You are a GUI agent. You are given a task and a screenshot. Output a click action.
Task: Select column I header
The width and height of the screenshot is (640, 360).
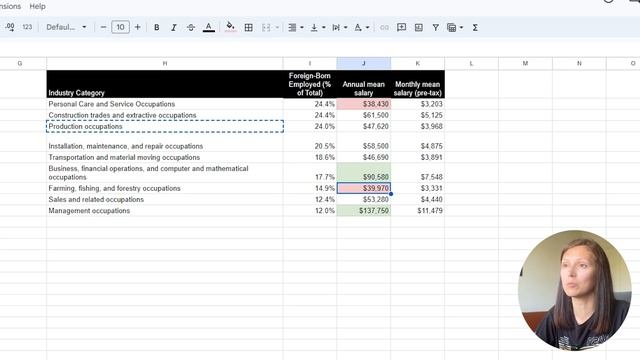click(310, 63)
